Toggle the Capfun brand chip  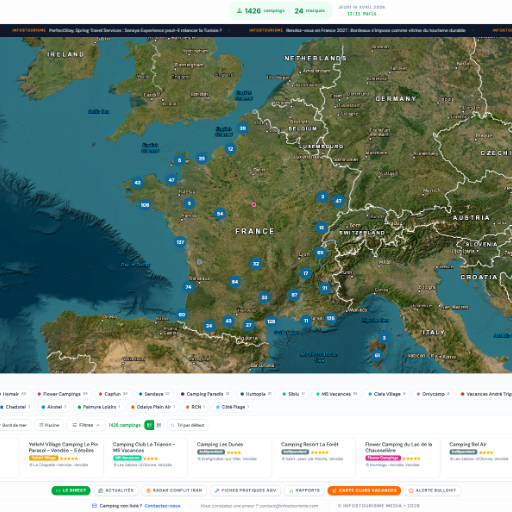pos(113,394)
